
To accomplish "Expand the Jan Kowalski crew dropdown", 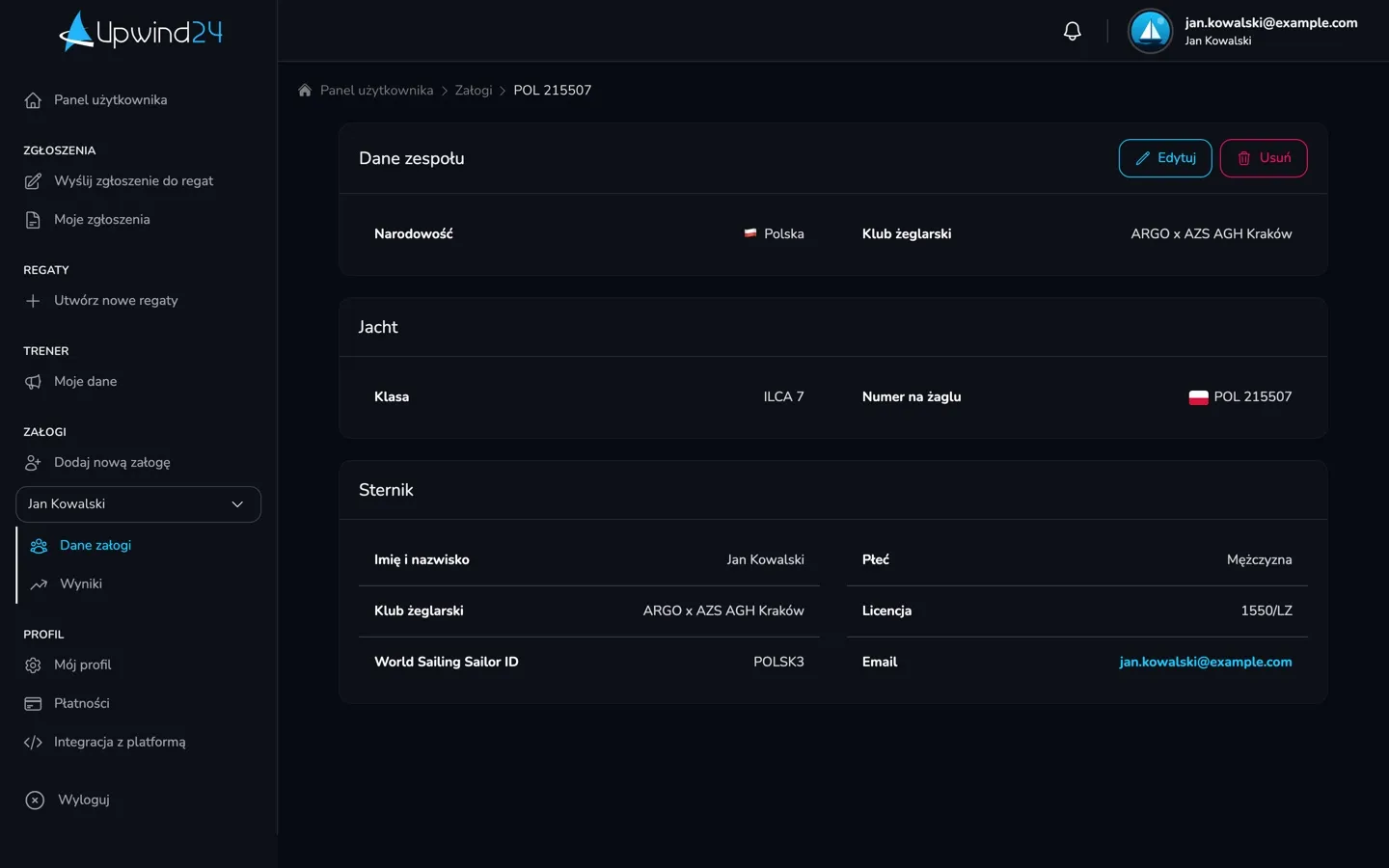I will point(138,504).
